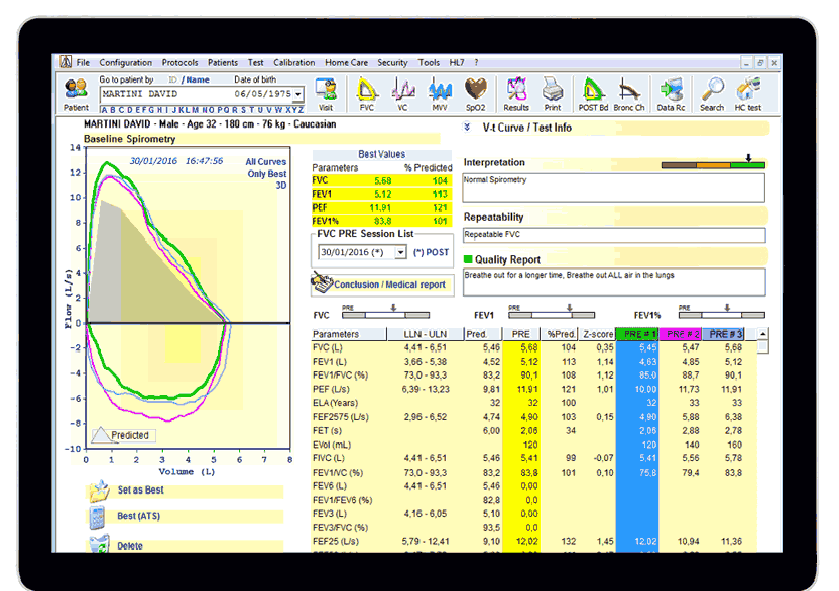Open the date of birth dropdown
Viewport: 839px width, 591px height.
pyautogui.click(x=298, y=92)
